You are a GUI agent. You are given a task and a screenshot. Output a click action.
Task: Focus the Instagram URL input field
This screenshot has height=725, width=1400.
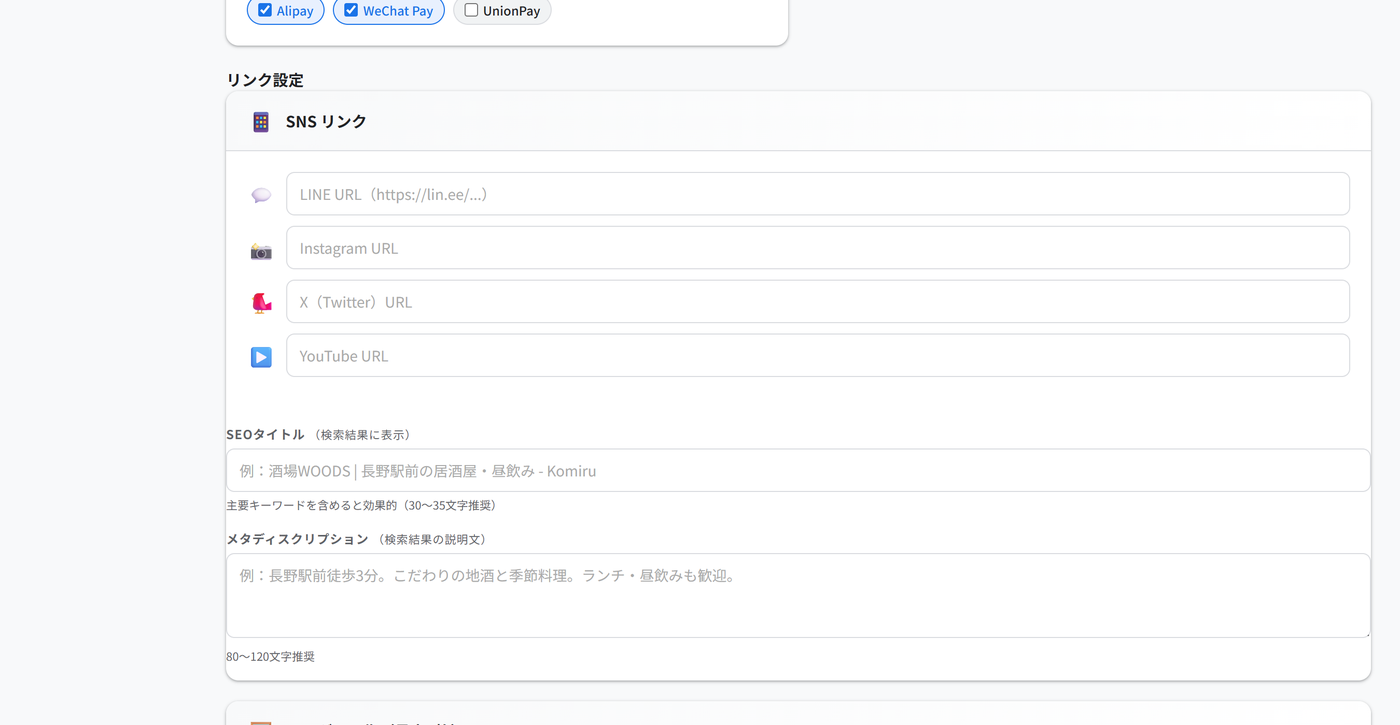[818, 248]
